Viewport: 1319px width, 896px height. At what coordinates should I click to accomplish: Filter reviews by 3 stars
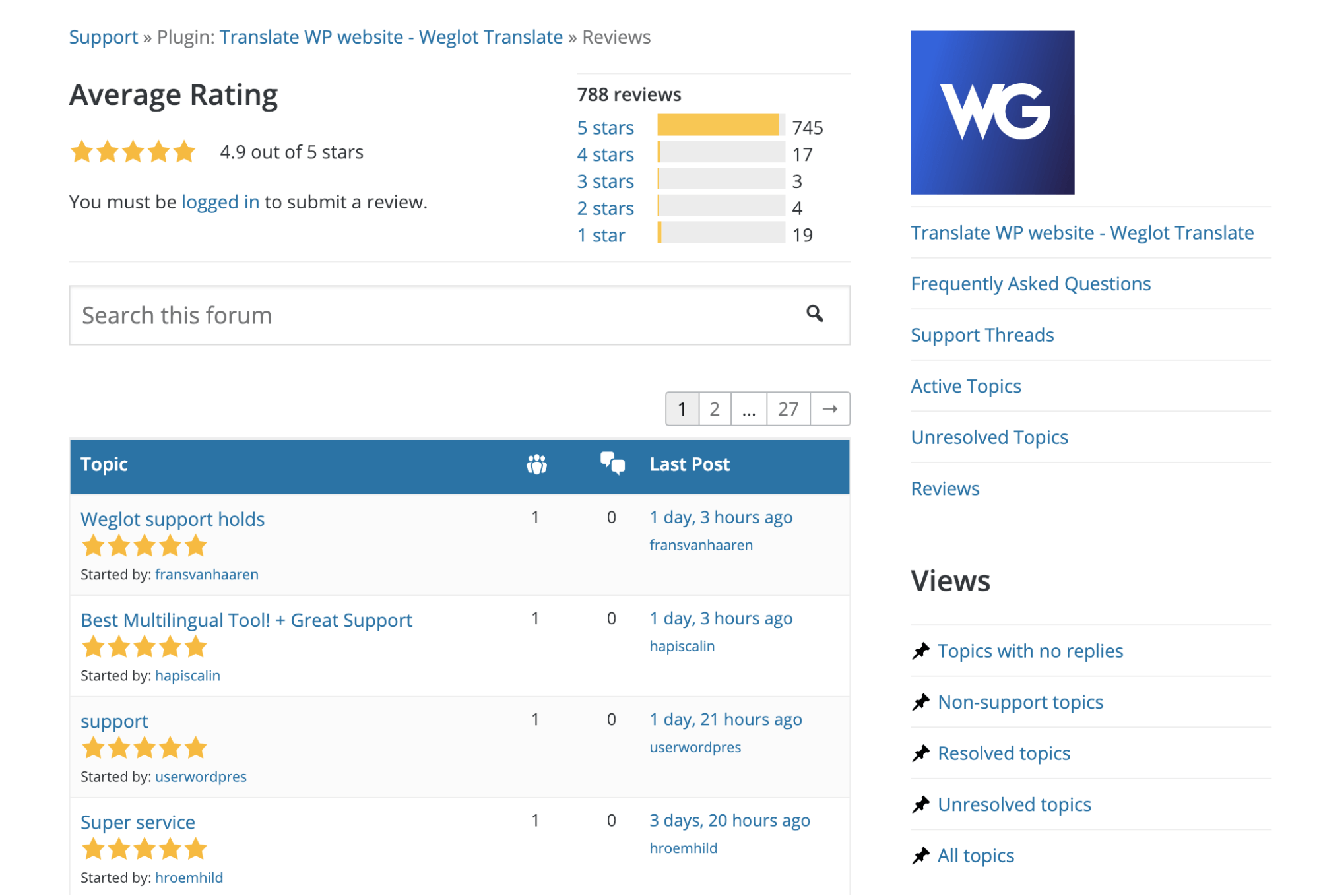click(x=605, y=181)
